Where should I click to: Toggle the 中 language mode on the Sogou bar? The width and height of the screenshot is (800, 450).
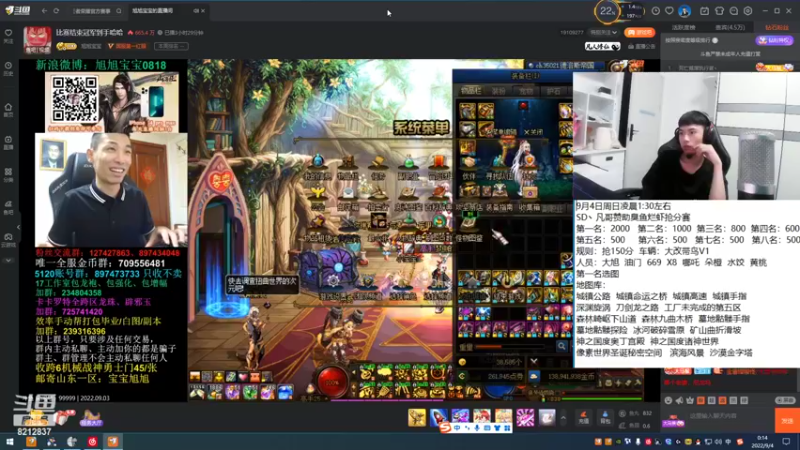[457, 428]
